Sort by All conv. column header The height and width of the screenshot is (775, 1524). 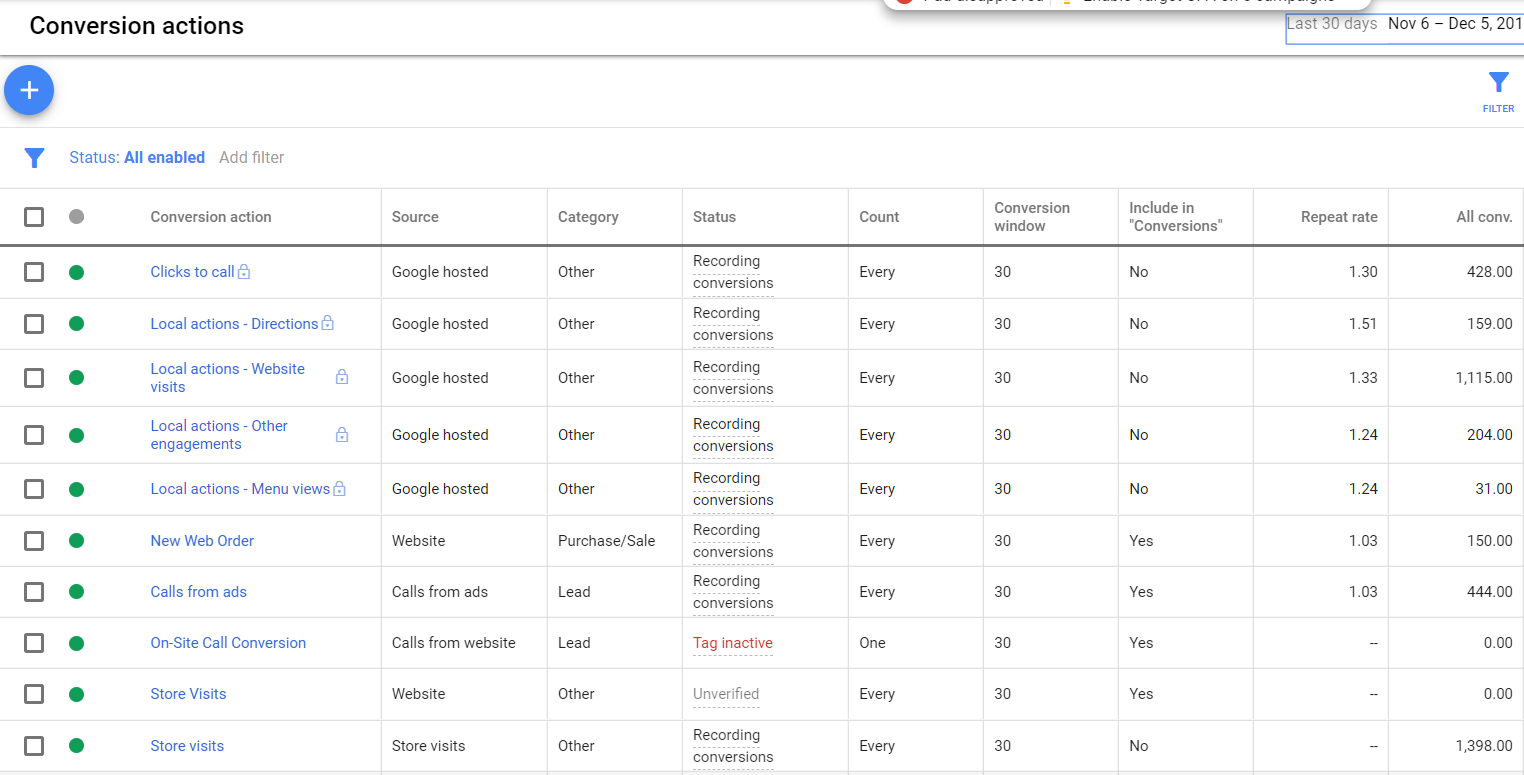point(1484,217)
